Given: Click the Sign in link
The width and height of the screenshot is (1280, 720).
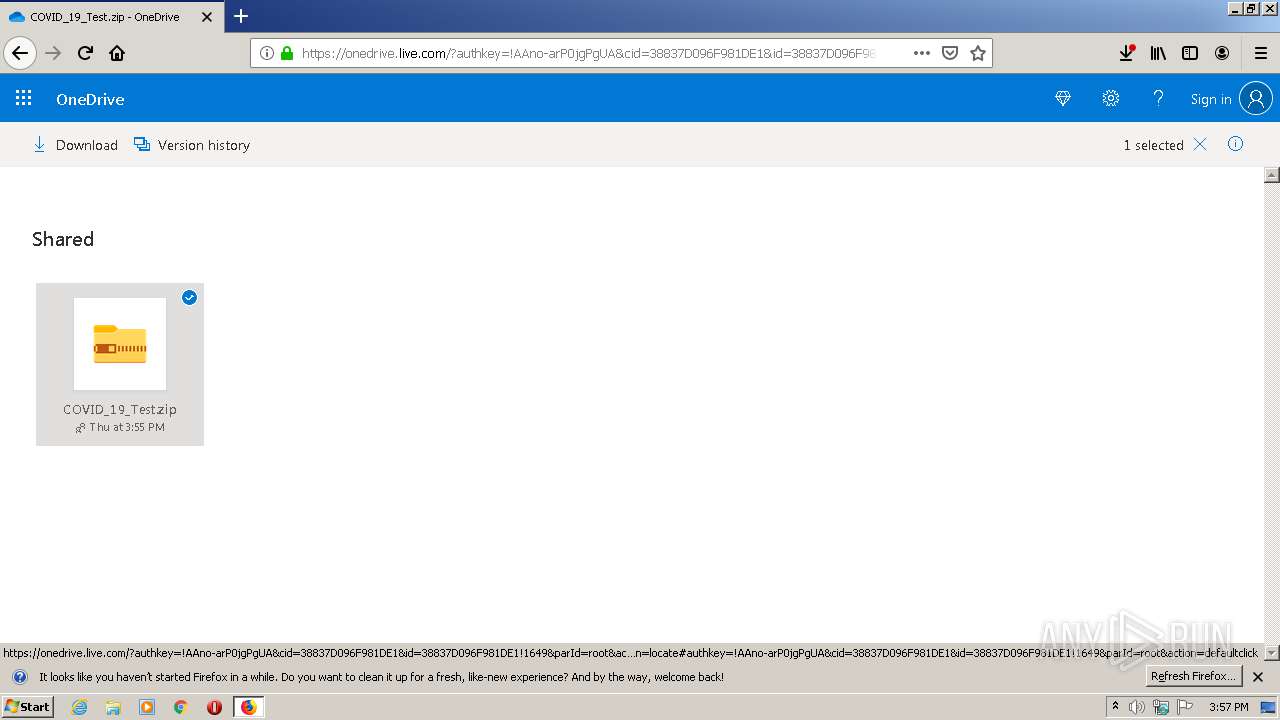Looking at the screenshot, I should (x=1211, y=99).
